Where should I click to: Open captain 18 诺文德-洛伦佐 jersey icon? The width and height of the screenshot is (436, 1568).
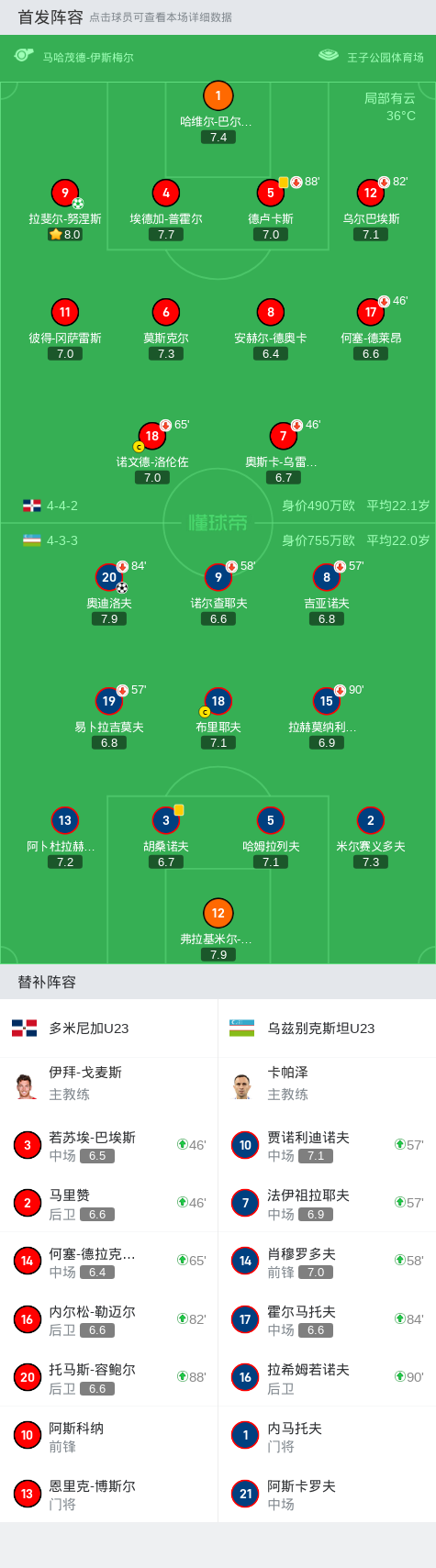point(152,436)
